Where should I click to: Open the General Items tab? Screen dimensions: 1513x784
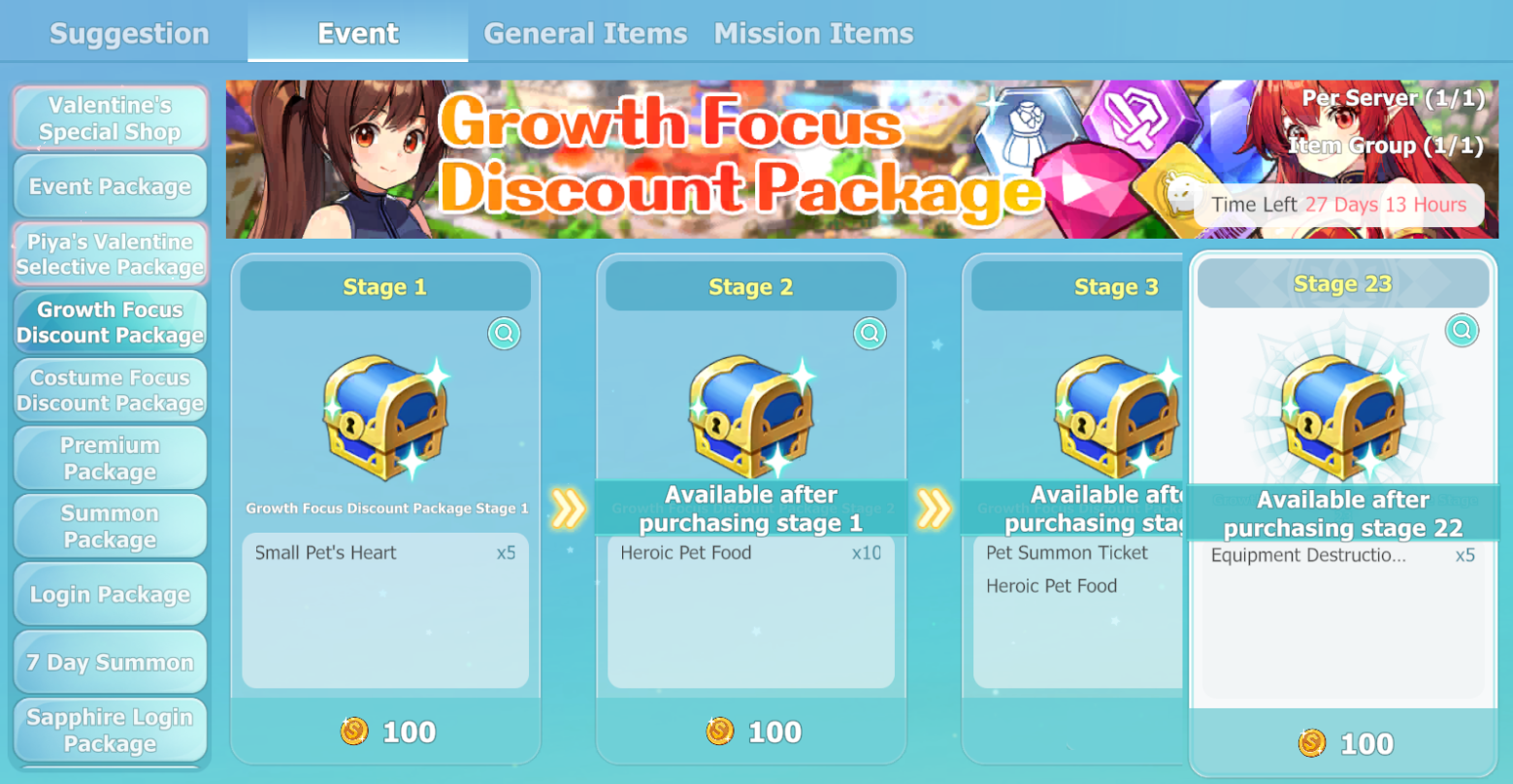(585, 34)
